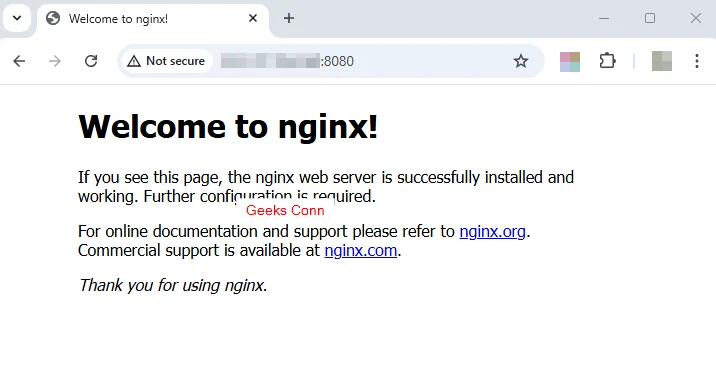The width and height of the screenshot is (716, 382).
Task: Click the 'Commercial support is available at' text
Action: pos(199,251)
